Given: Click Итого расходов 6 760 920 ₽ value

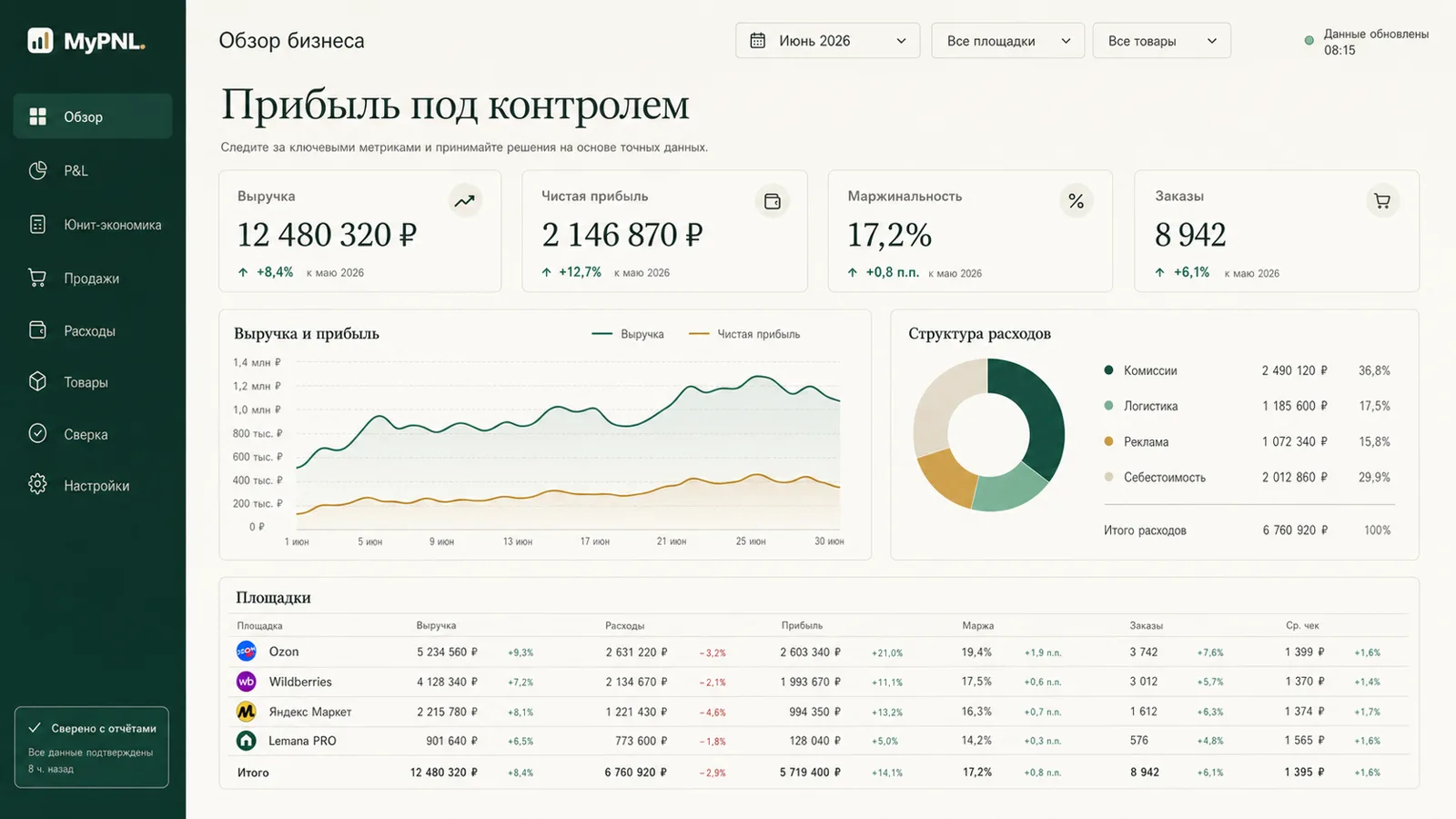Looking at the screenshot, I should coord(1295,531).
